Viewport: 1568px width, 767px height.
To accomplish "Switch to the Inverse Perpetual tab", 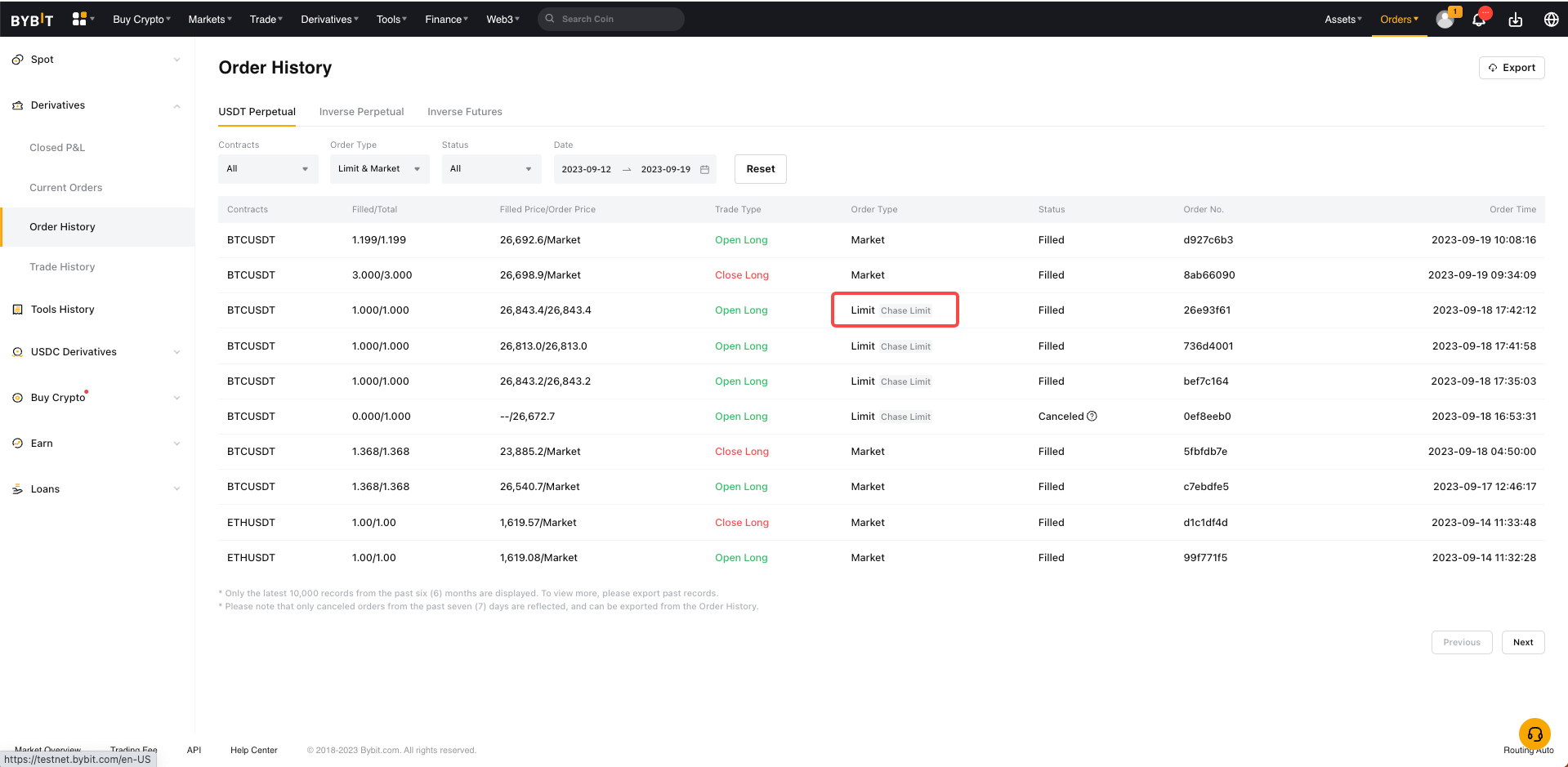I will 361,112.
